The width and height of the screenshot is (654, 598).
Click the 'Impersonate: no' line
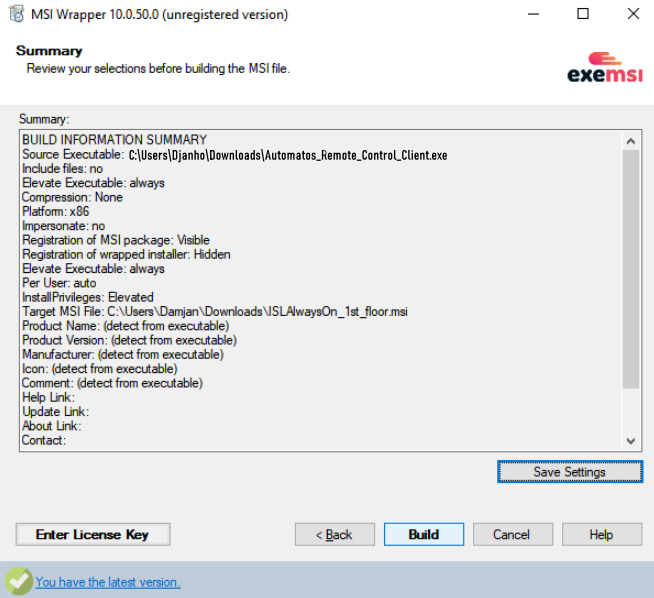click(x=63, y=226)
